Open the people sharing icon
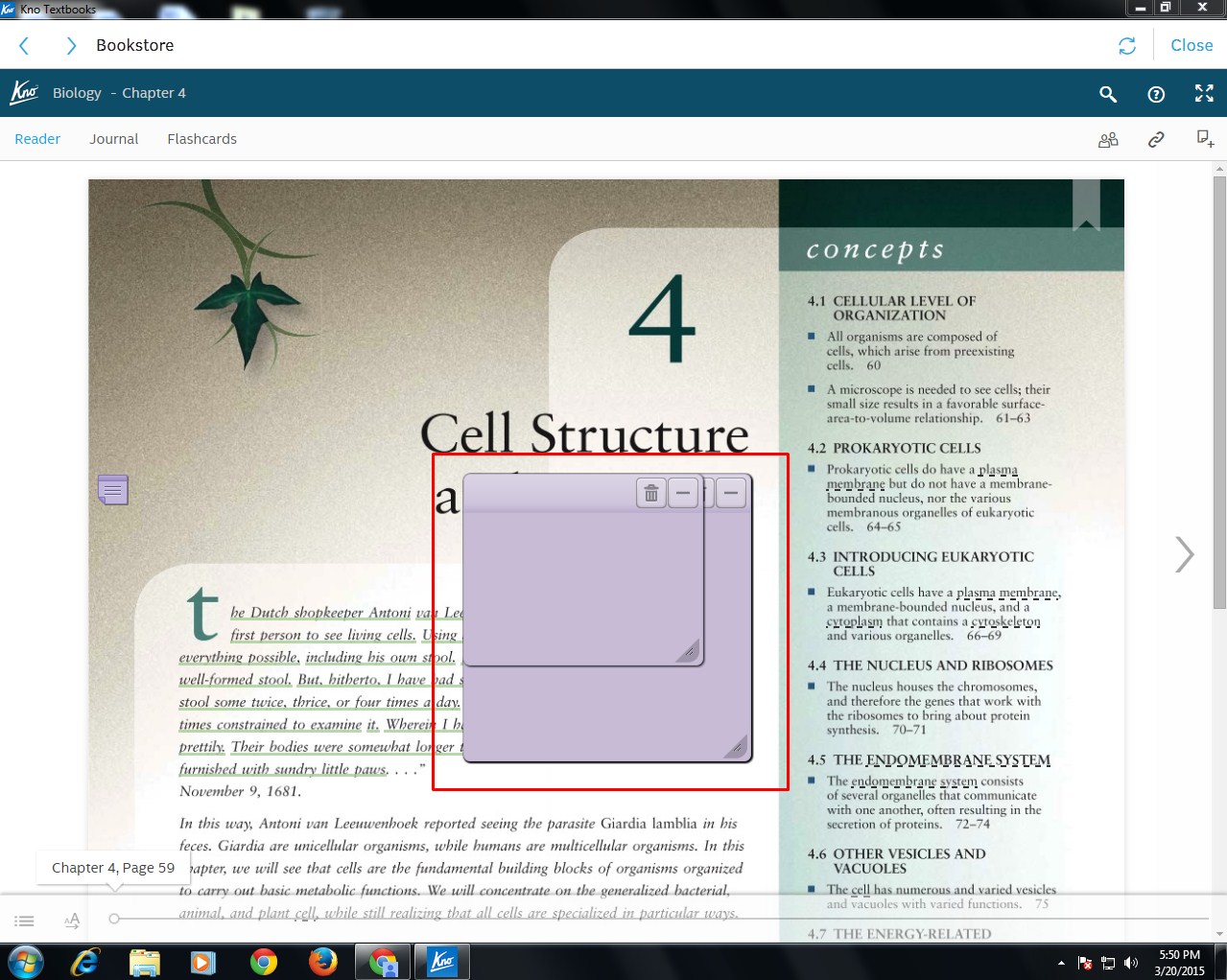Screen dimensions: 1227x980 1108,140
